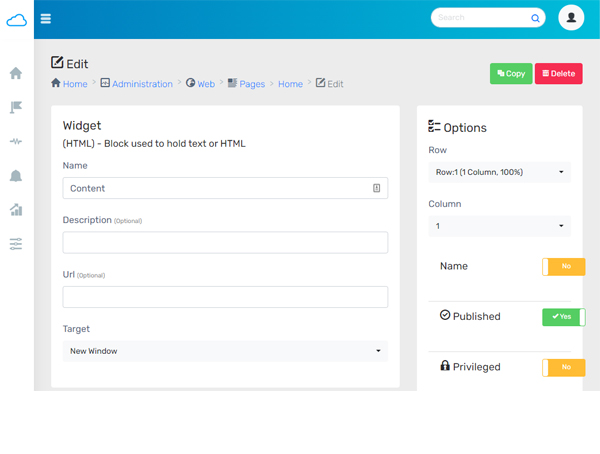Go to the first Home breadcrumb link

(75, 84)
